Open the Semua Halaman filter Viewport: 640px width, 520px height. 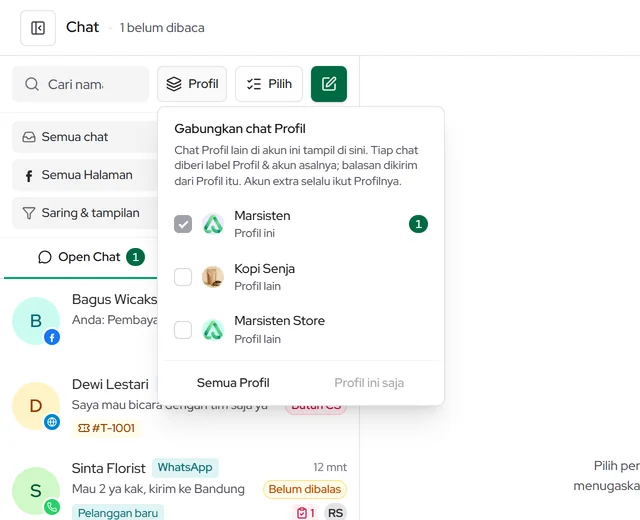click(85, 175)
